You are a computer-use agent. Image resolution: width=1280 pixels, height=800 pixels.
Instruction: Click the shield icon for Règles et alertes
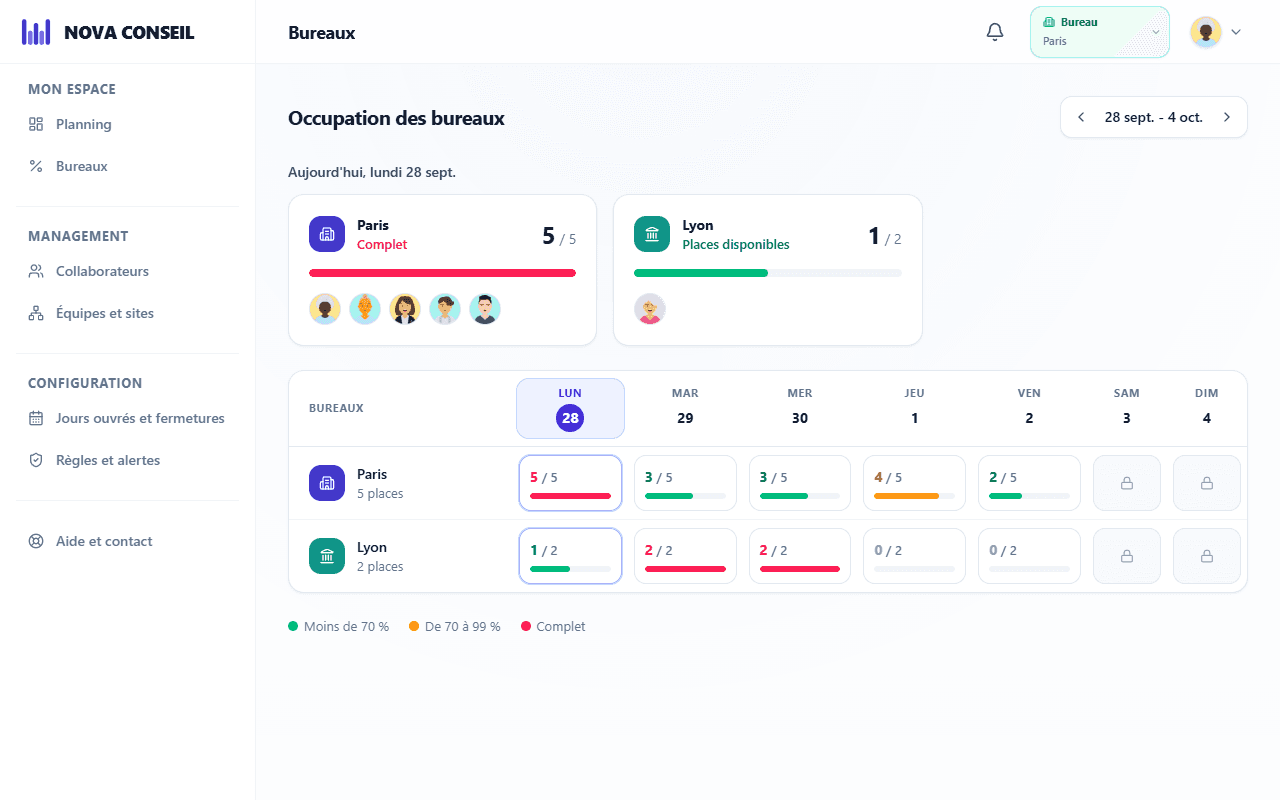coord(36,460)
